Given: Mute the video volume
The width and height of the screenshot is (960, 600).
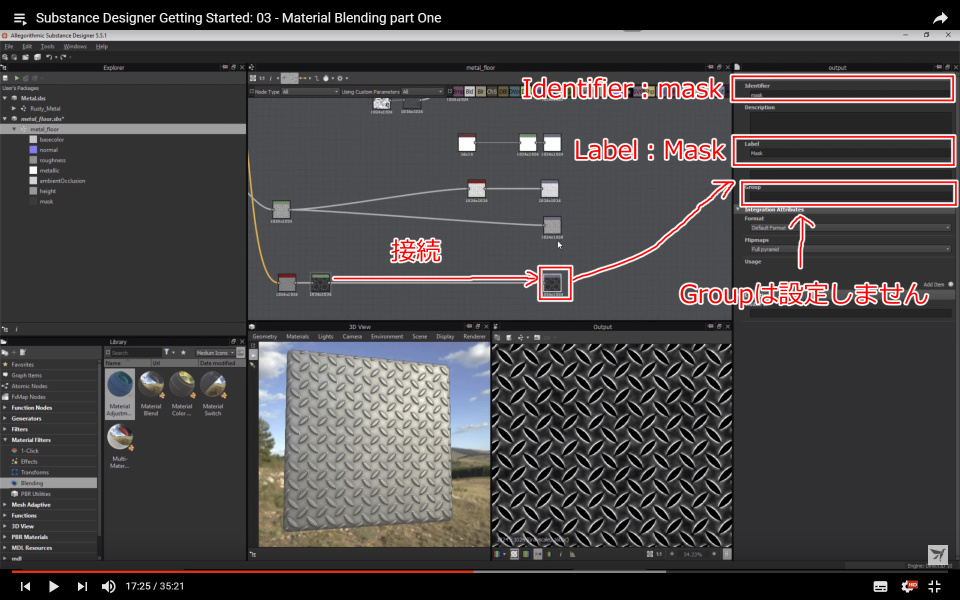Looking at the screenshot, I should point(108,587).
